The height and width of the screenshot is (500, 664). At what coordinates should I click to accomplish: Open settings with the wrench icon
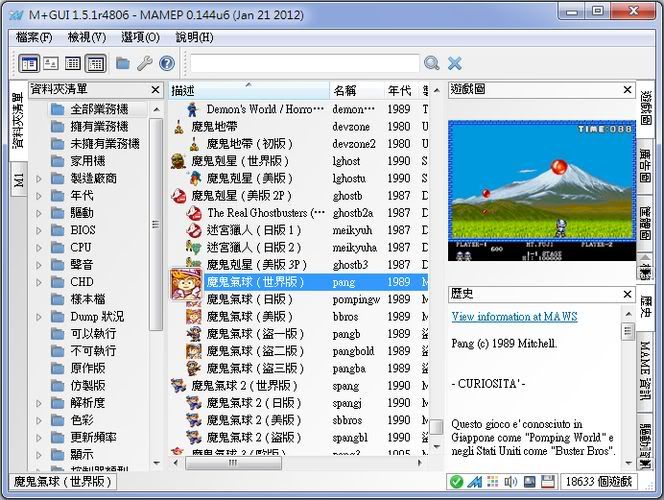click(144, 64)
